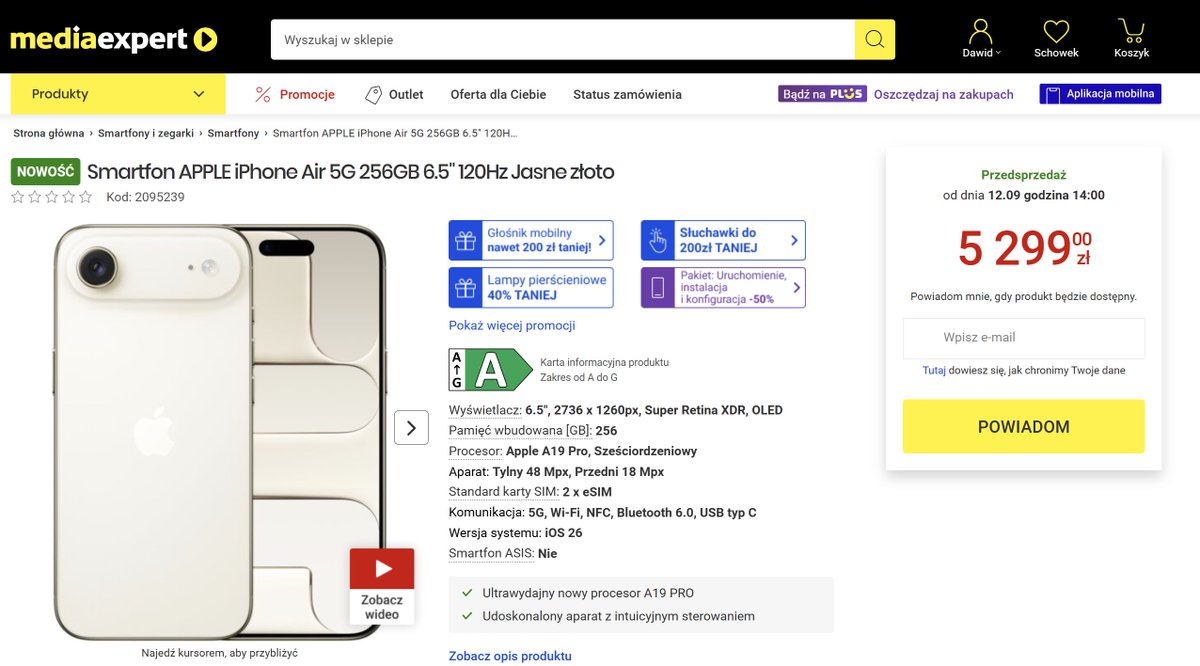Play the Zobacz wideo video button
This screenshot has width=1200, height=666.
[382, 587]
